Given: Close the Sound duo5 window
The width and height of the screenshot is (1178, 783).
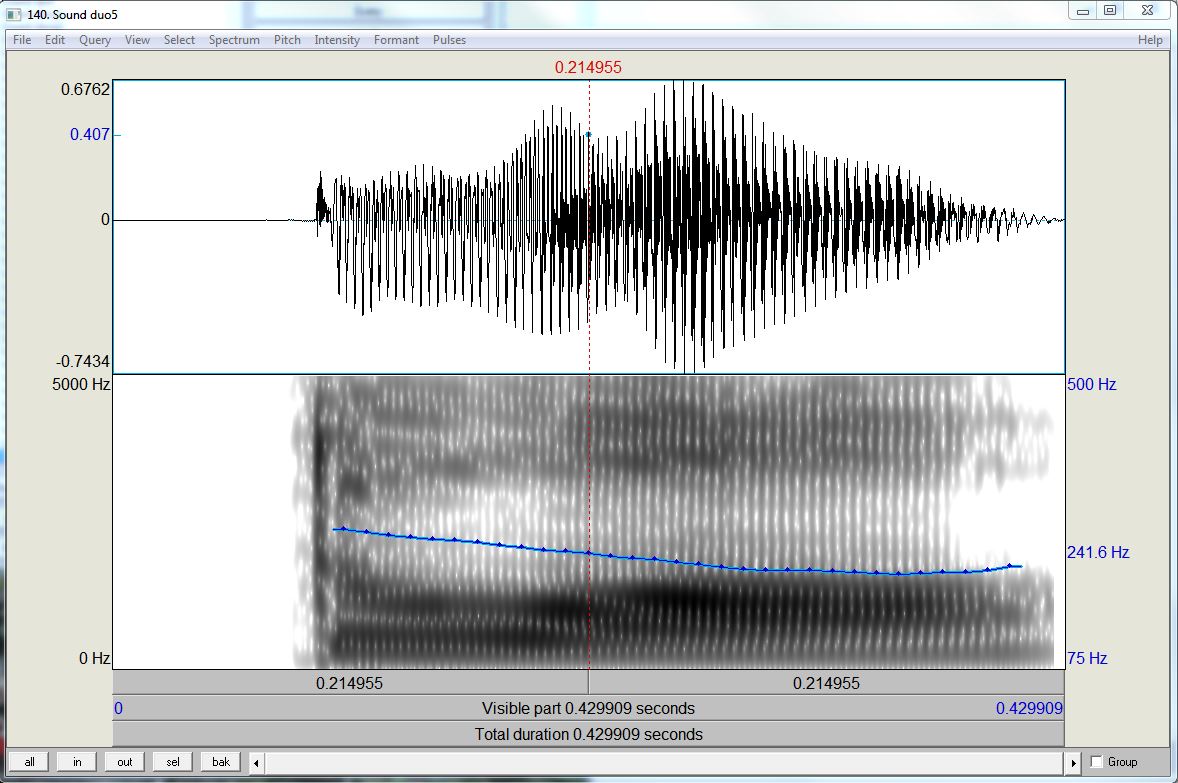Looking at the screenshot, I should tap(1147, 11).
